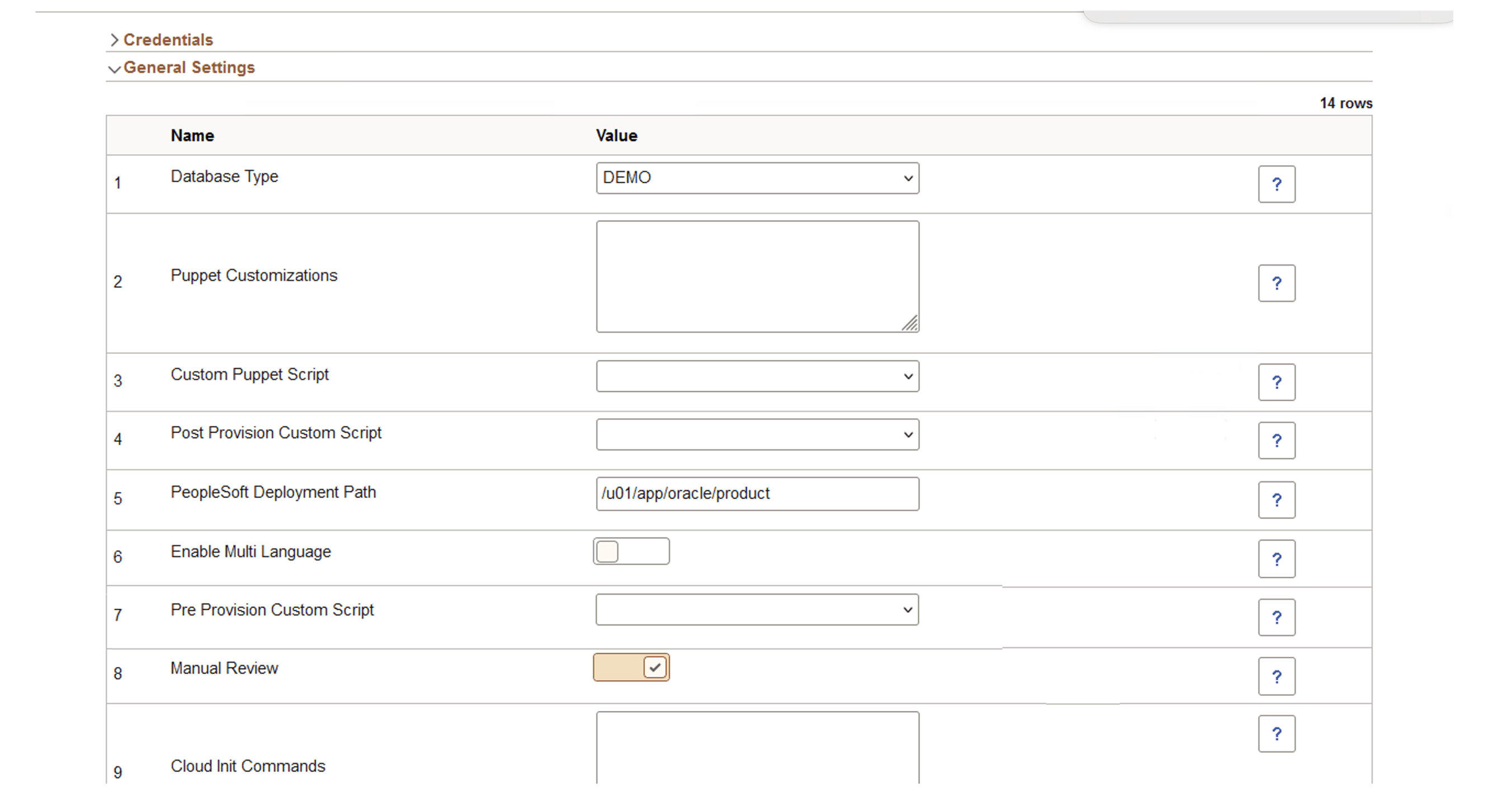Screen dimensions: 1512x811
Task: Click help icon for Enable Multi Language
Action: (x=1276, y=559)
